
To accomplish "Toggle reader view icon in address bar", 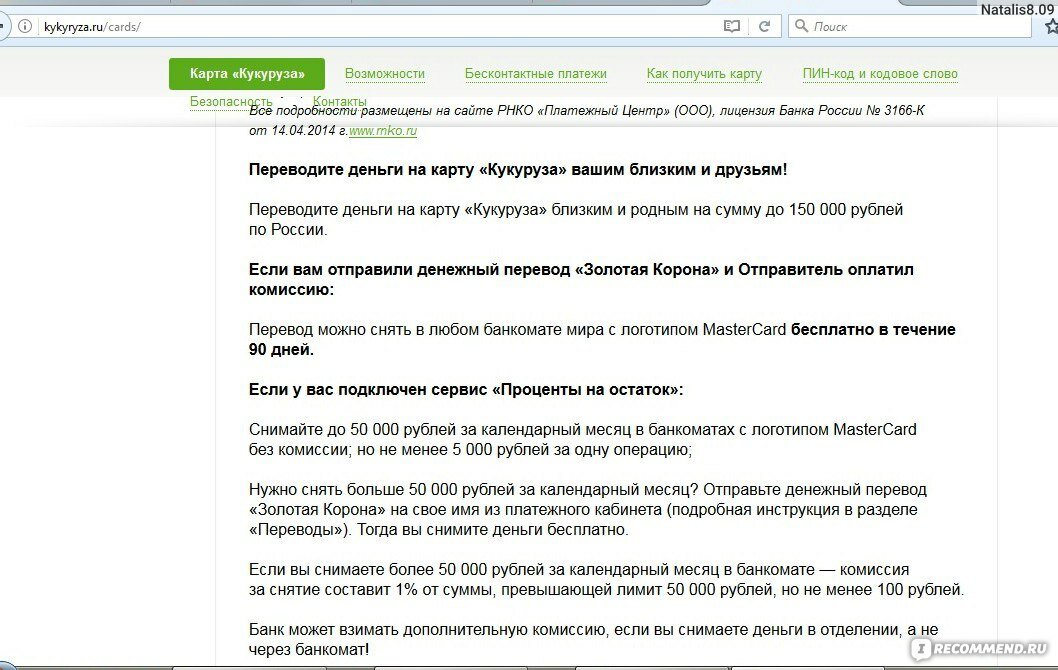I will tap(731, 26).
